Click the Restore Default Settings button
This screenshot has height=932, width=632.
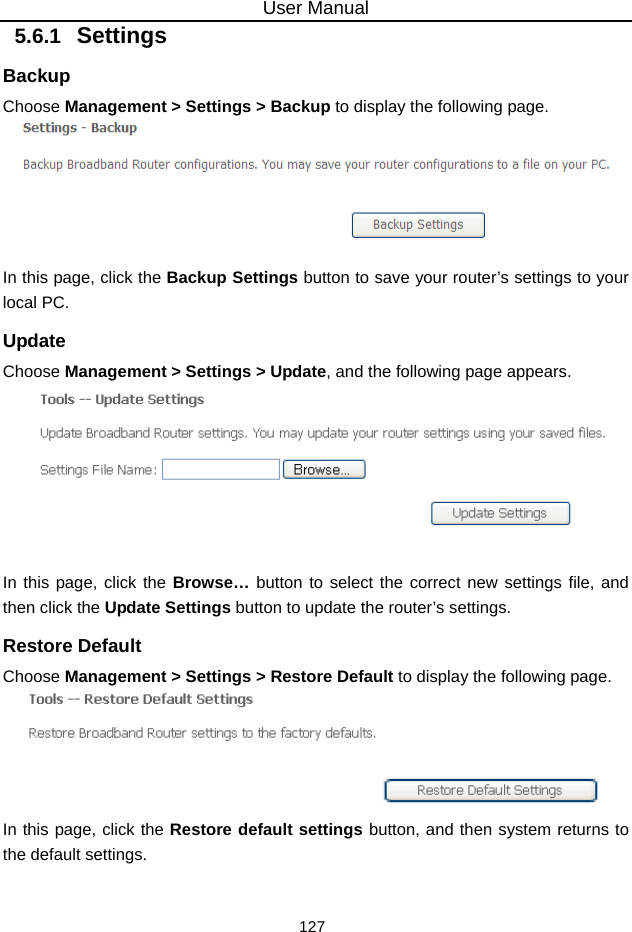(x=490, y=791)
